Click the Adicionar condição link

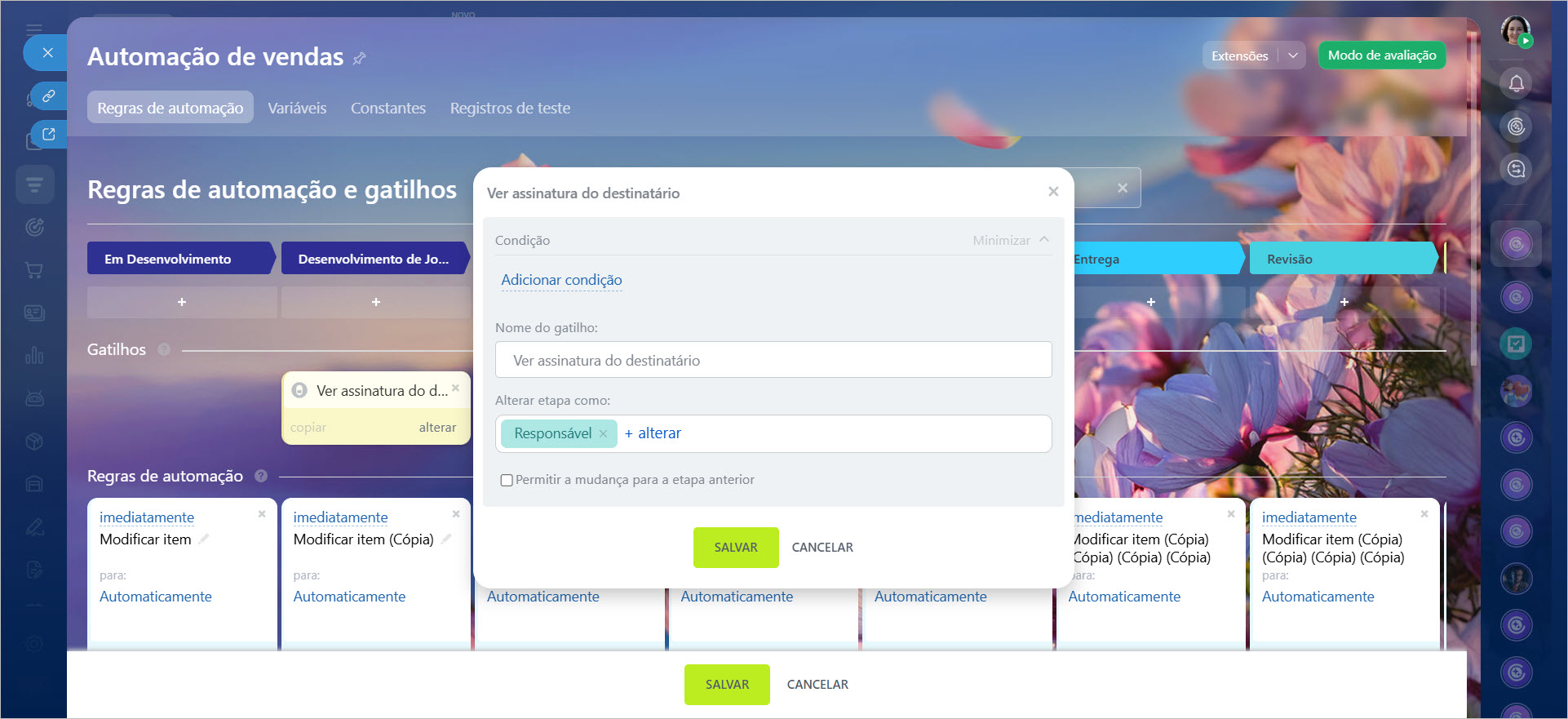tap(561, 280)
